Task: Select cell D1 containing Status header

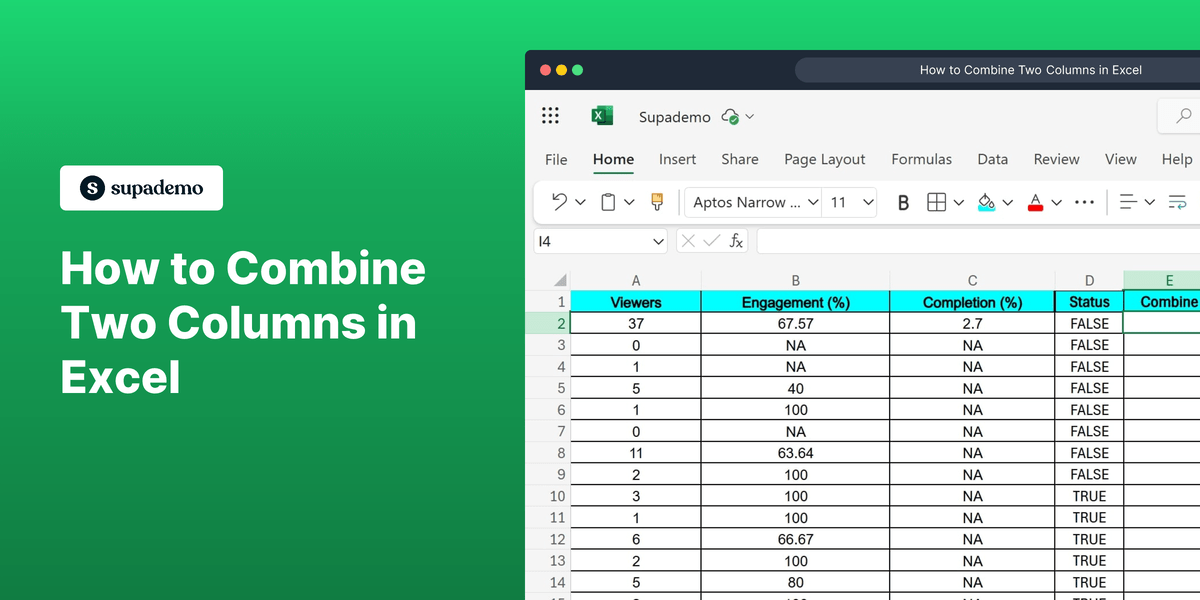Action: (x=1088, y=301)
